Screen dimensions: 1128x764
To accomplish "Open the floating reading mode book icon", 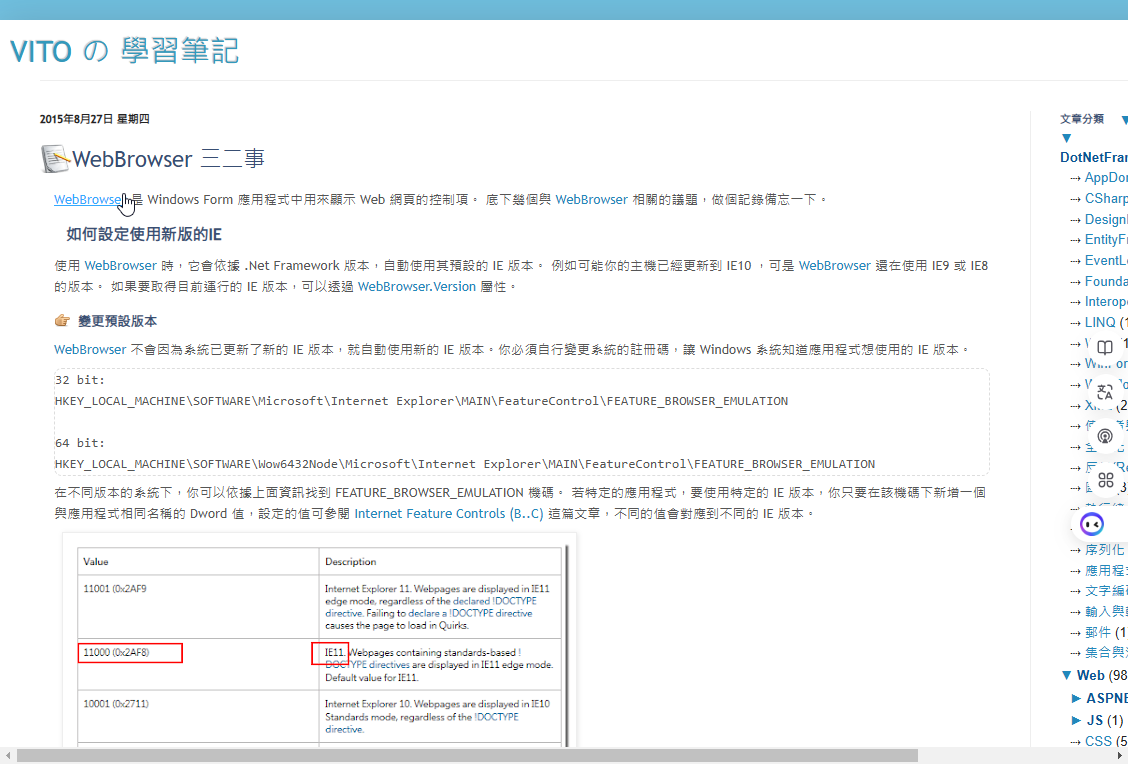I will (1105, 346).
